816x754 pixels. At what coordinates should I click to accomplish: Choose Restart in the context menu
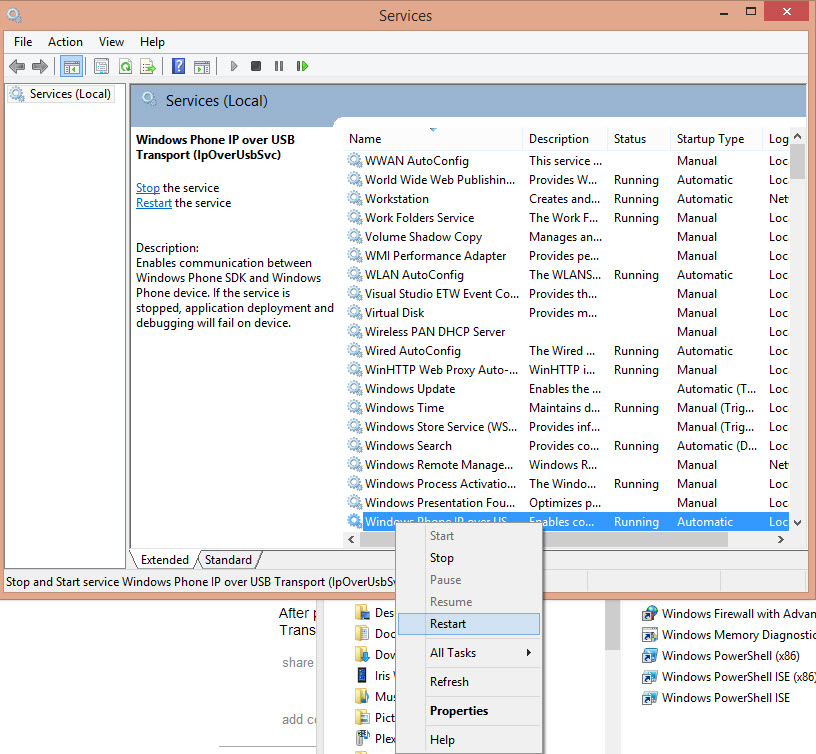469,624
